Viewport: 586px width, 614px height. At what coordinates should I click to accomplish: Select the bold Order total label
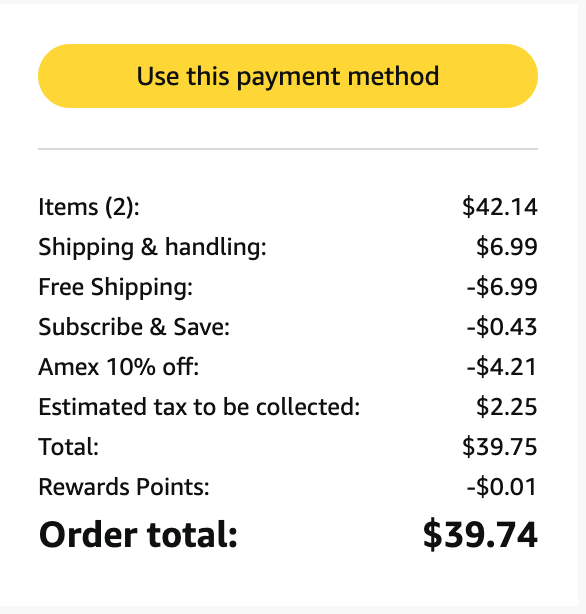click(x=138, y=535)
